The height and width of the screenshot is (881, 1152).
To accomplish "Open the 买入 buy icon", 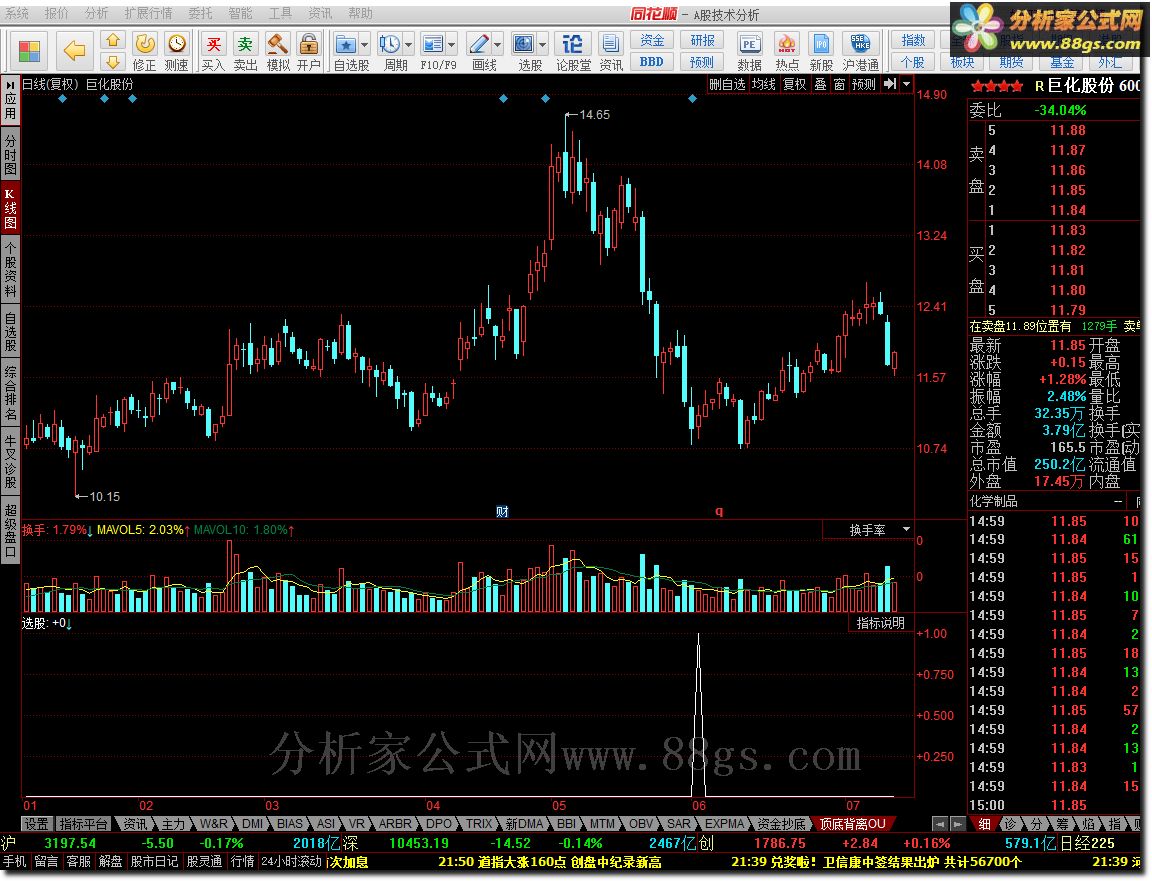I will tap(213, 44).
